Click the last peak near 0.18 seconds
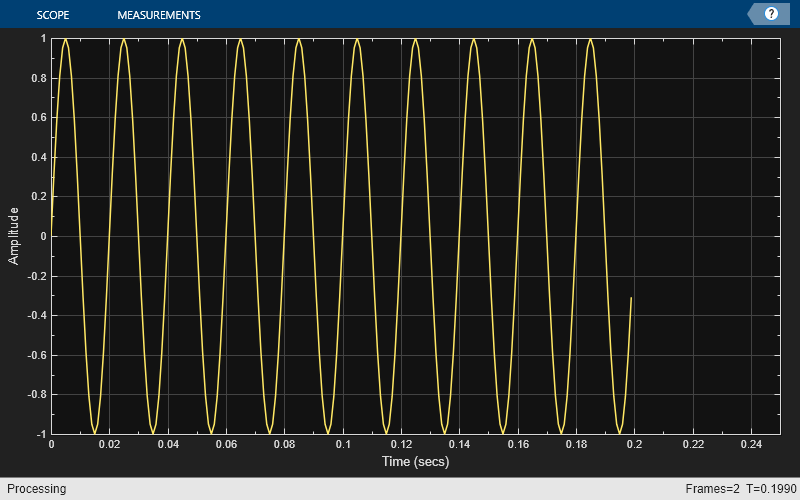800x500 pixels. (590, 39)
